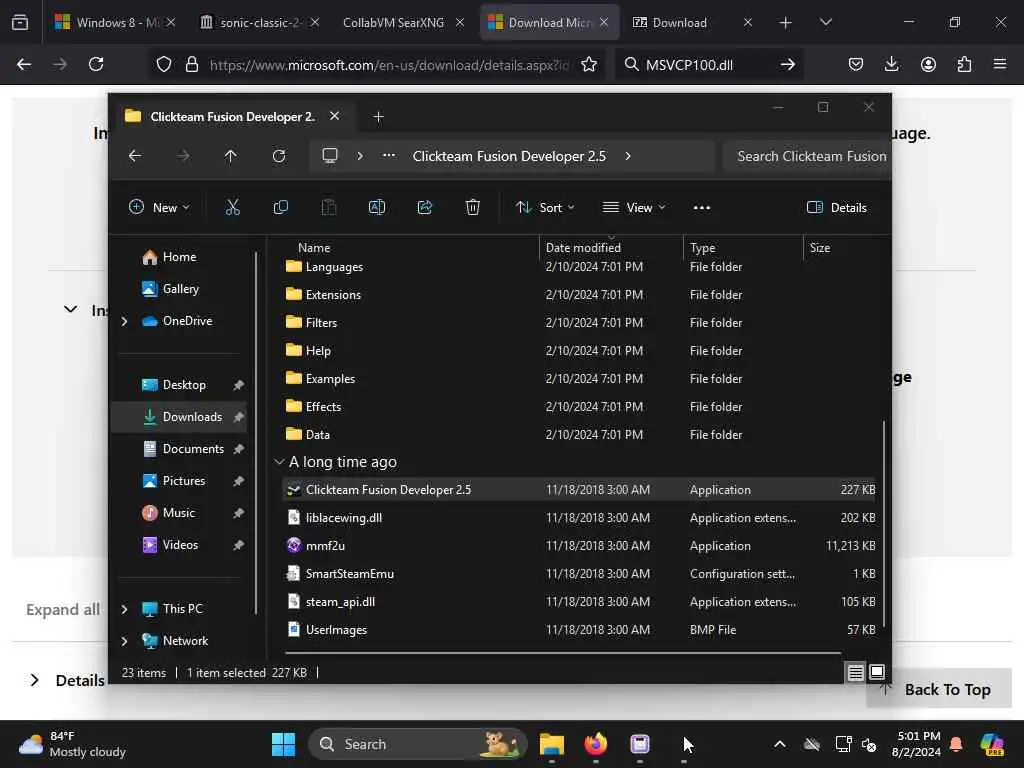Select the Clickteam Fusion Developer Explorer tab

[x=232, y=116]
